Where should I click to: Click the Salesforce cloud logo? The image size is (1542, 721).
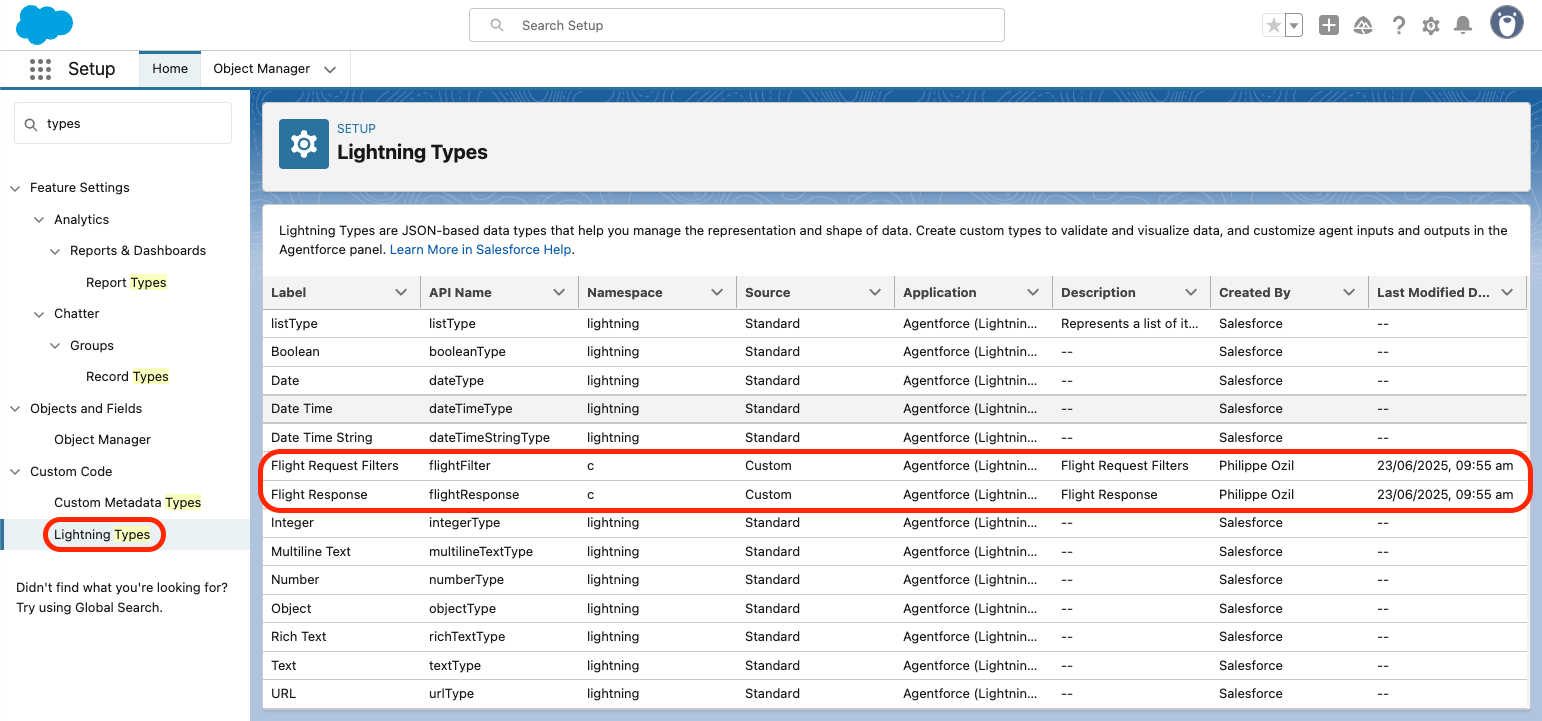pyautogui.click(x=45, y=25)
